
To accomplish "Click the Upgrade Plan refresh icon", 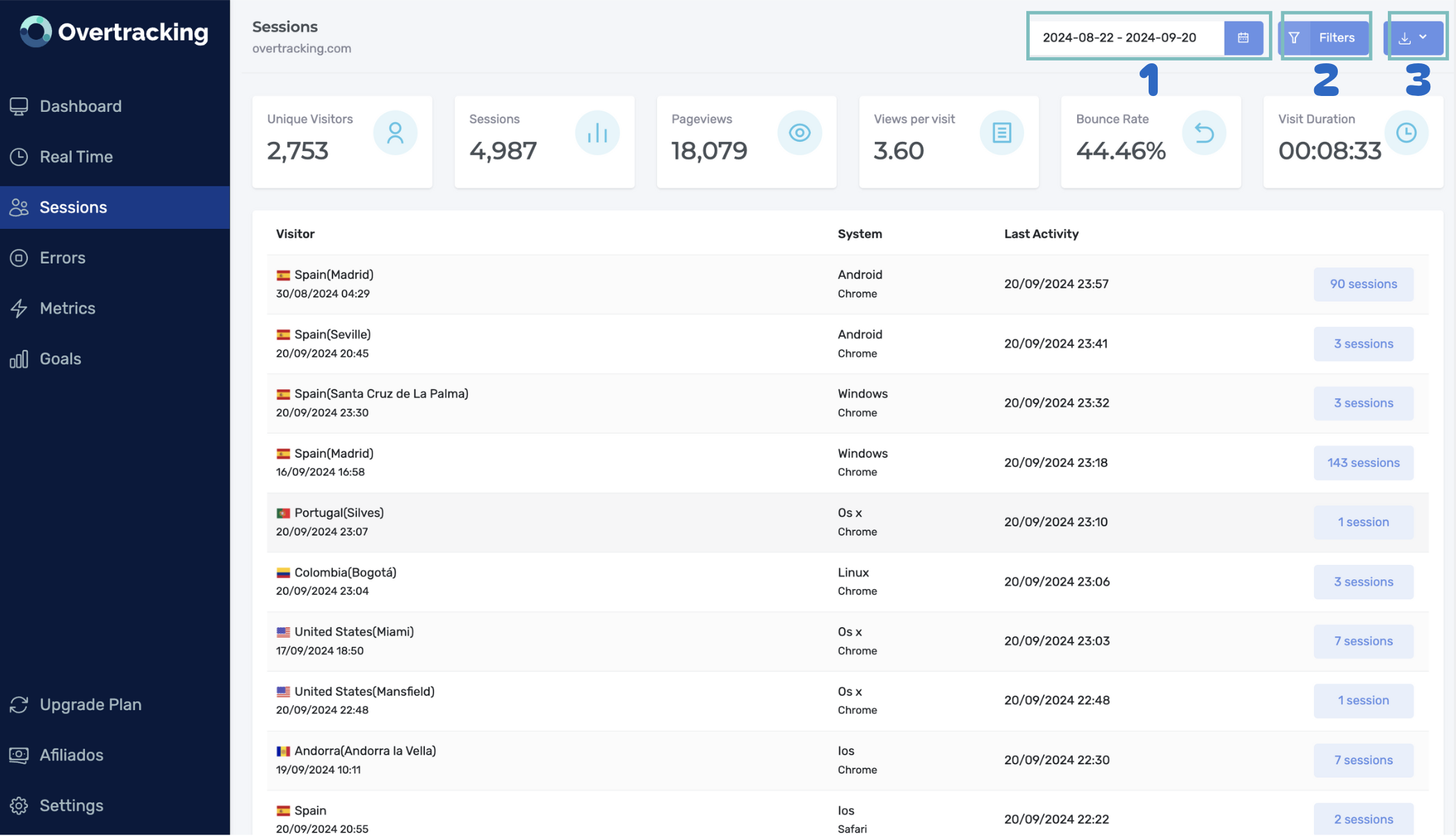I will tap(19, 705).
